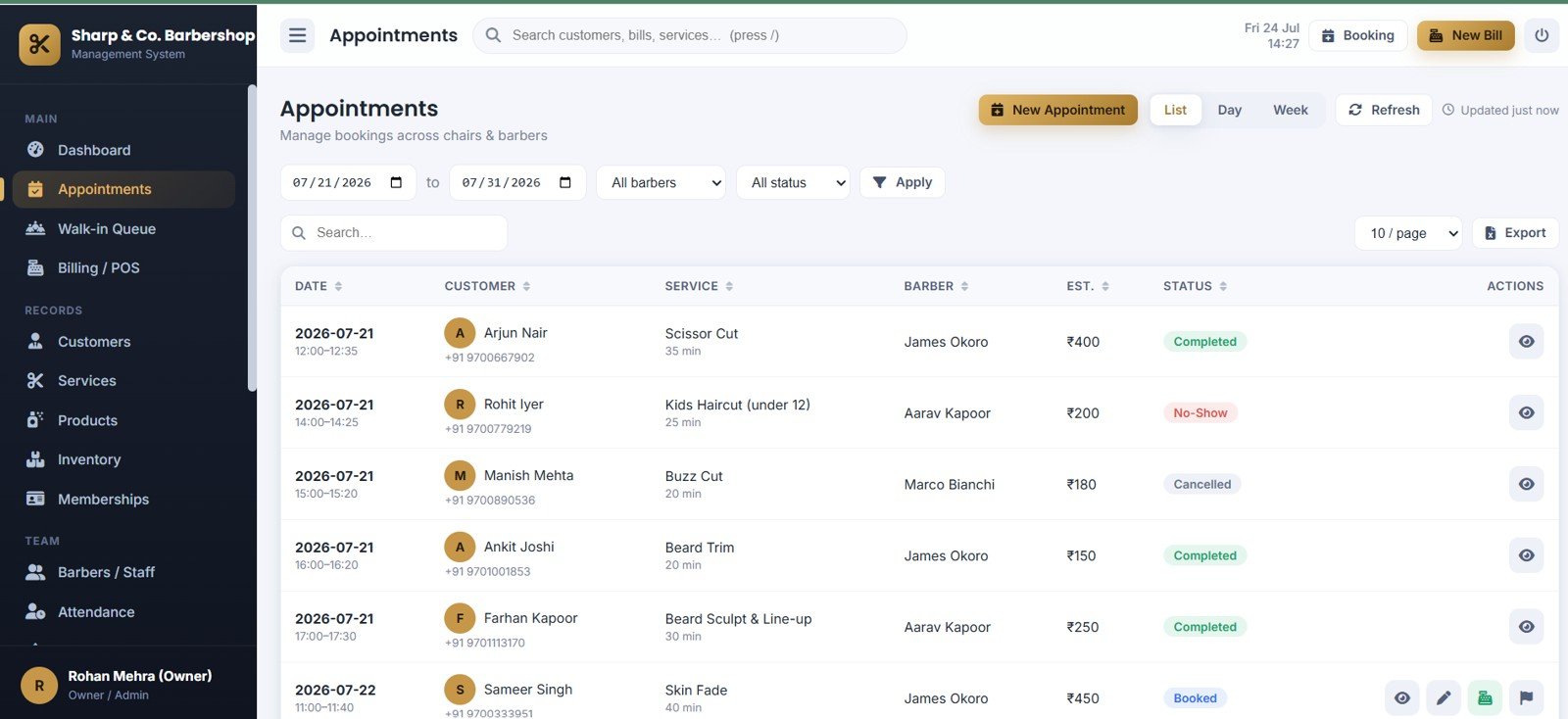Open Appointments in sidebar
Screen dimensions: 1568x719
point(123,189)
